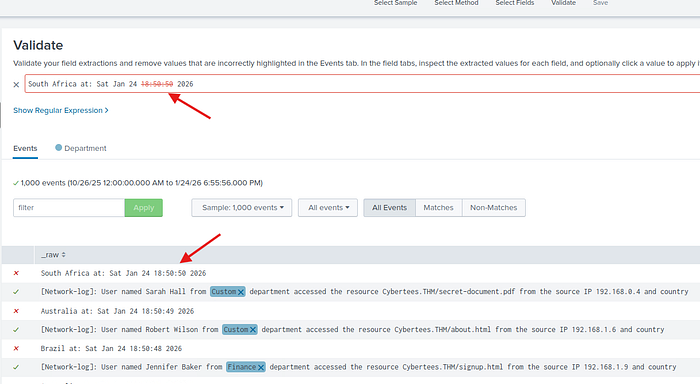Viewport: 700px width, 384px height.
Task: Expand Show Regular Expression link
Action: [x=61, y=110]
